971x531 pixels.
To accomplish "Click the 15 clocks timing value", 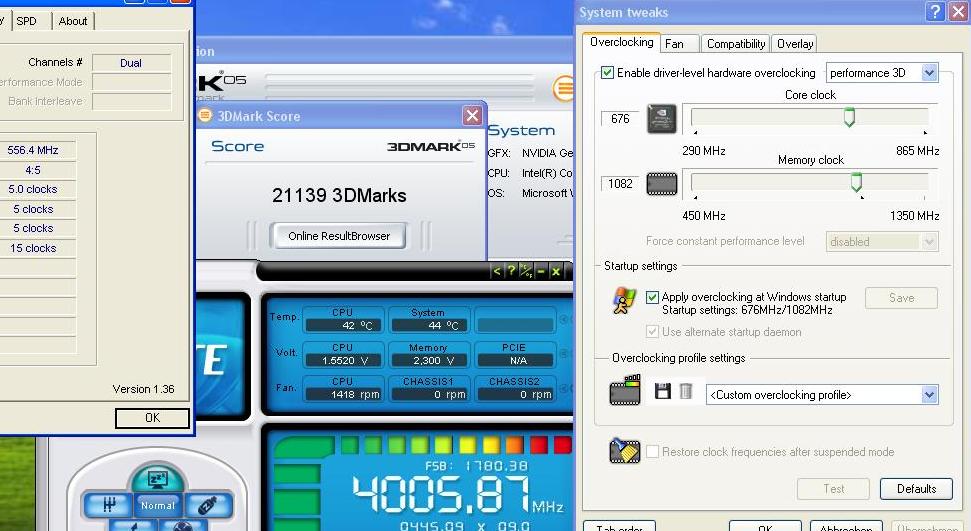I will click(33, 248).
